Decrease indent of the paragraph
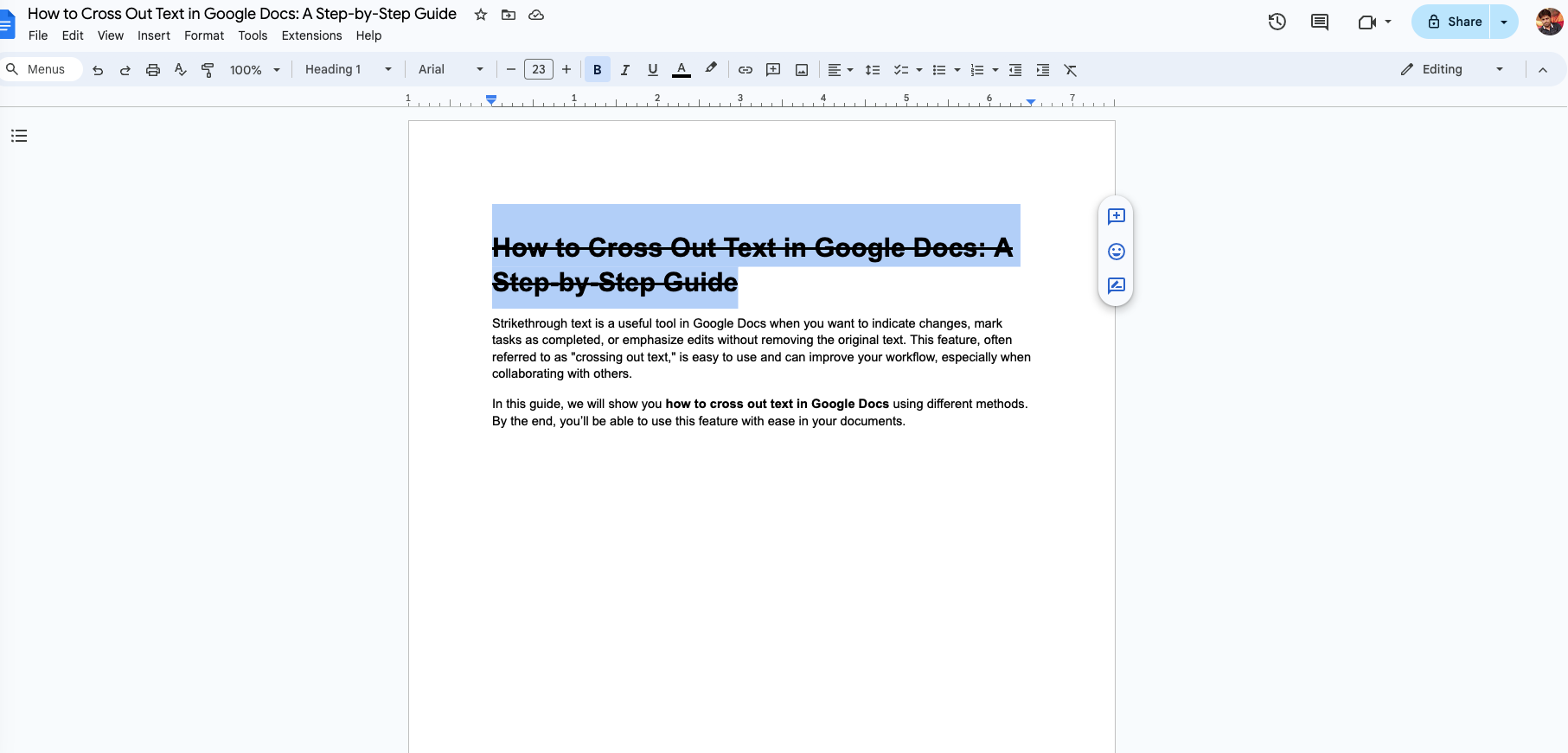The height and width of the screenshot is (753, 1568). click(x=1015, y=70)
